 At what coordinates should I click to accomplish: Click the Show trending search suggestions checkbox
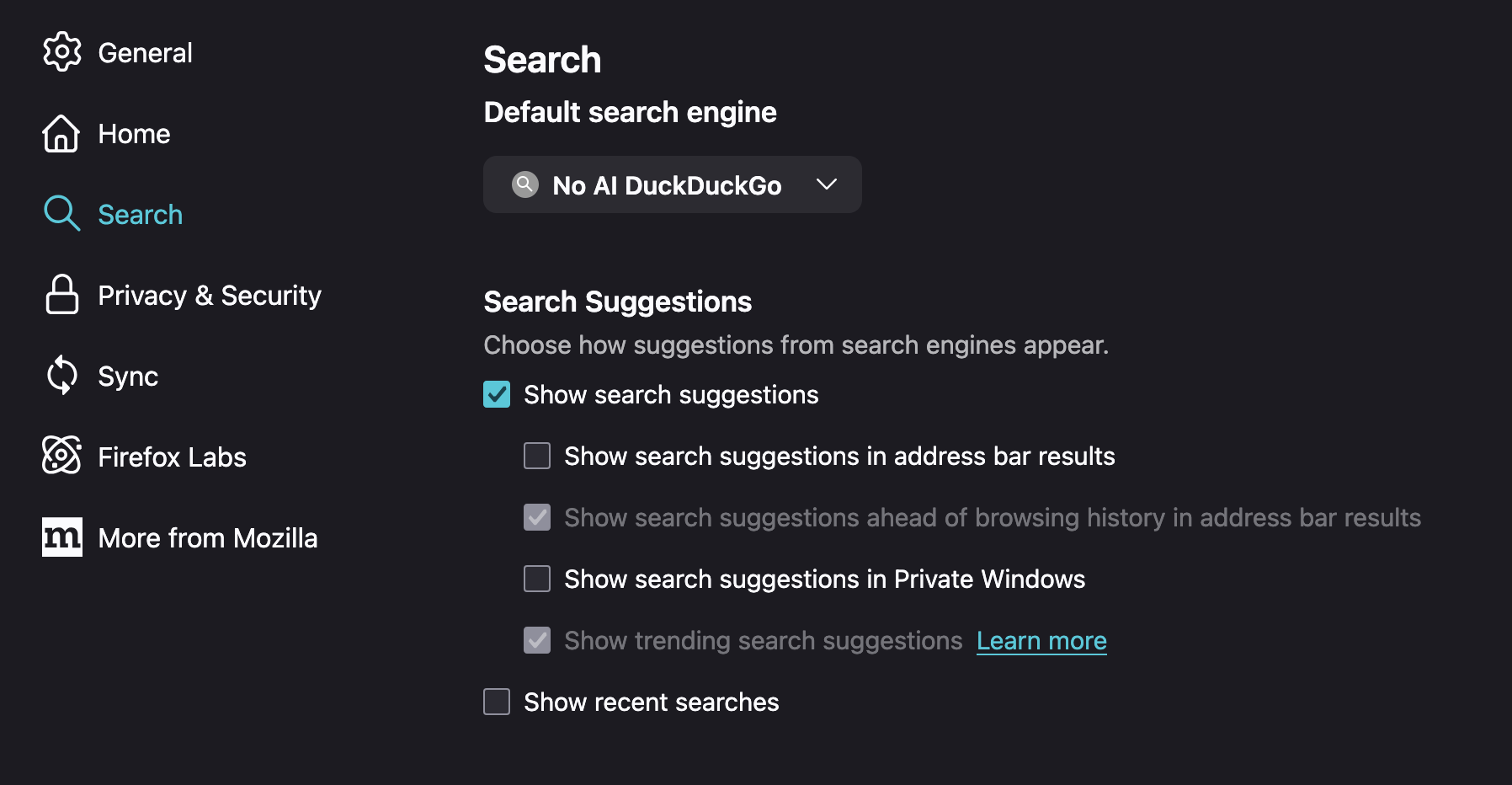(537, 640)
